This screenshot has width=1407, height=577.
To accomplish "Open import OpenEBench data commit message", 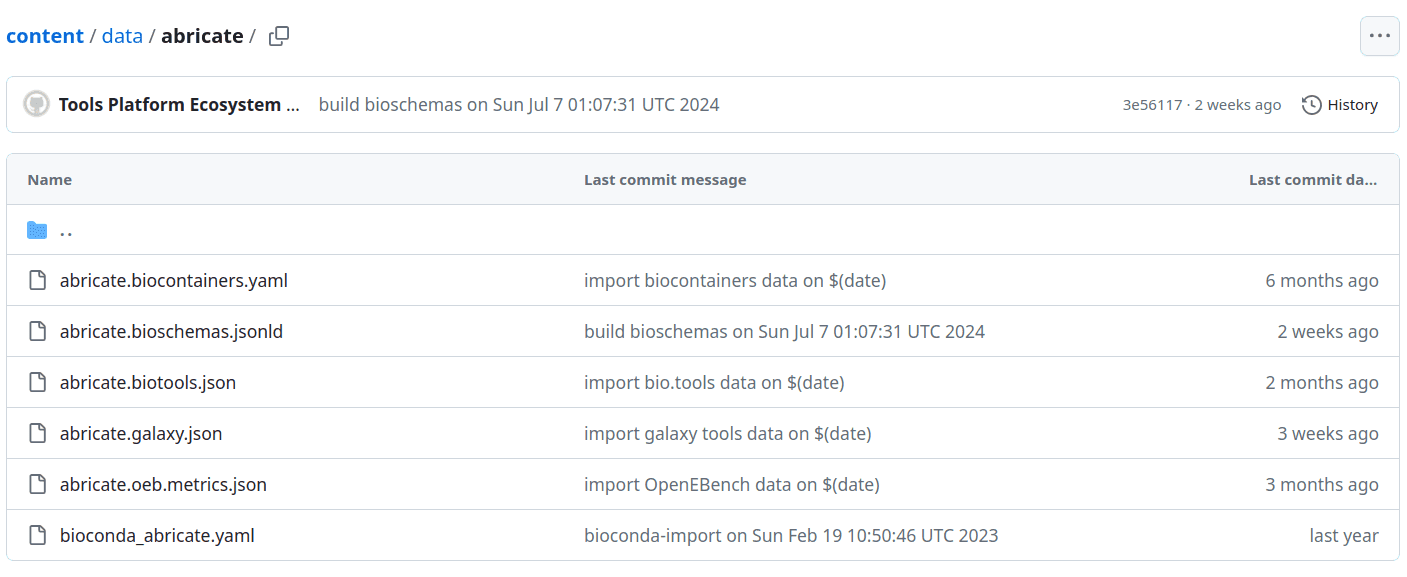I will (732, 485).
